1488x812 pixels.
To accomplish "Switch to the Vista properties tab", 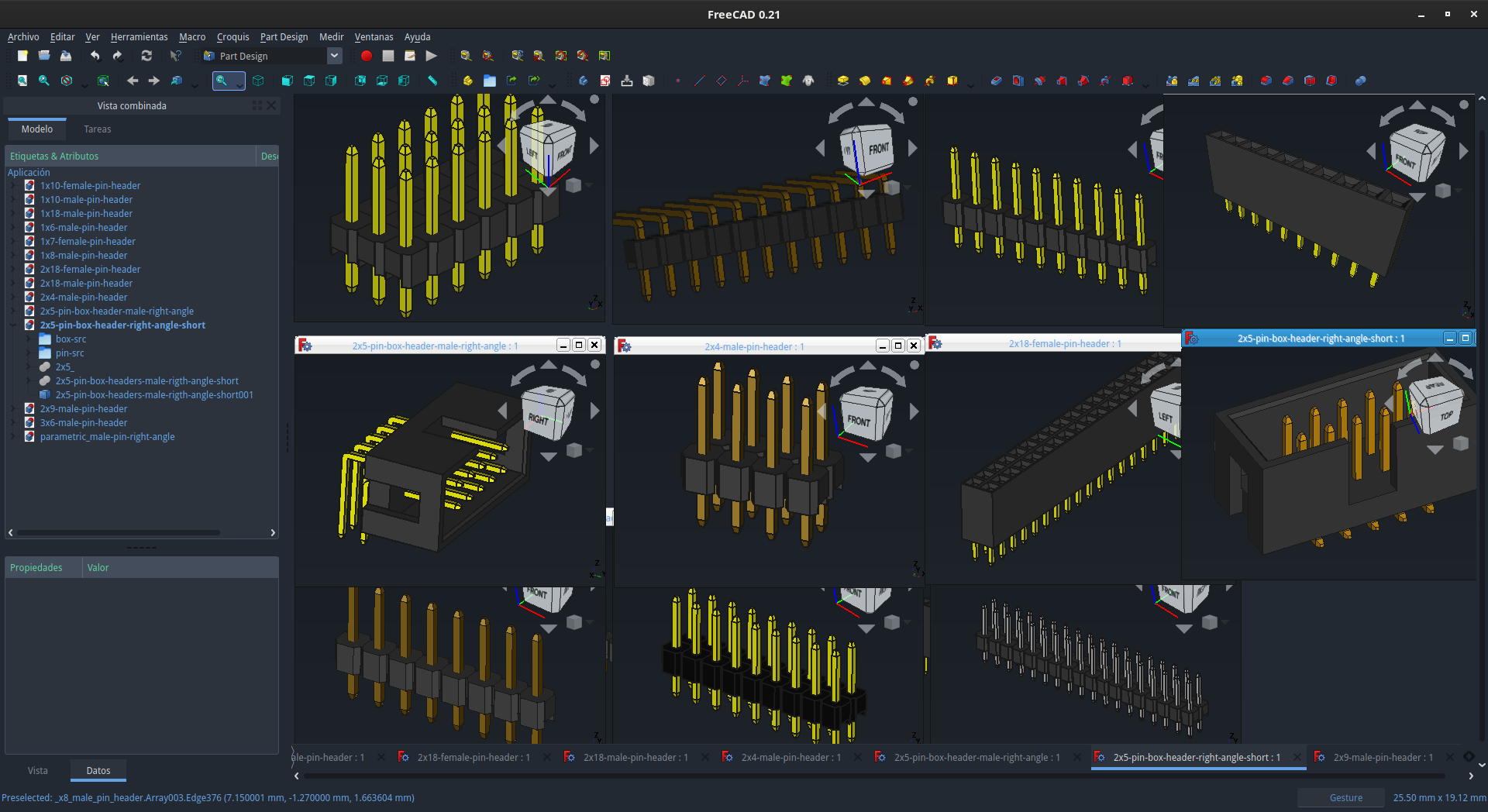I will point(38,771).
